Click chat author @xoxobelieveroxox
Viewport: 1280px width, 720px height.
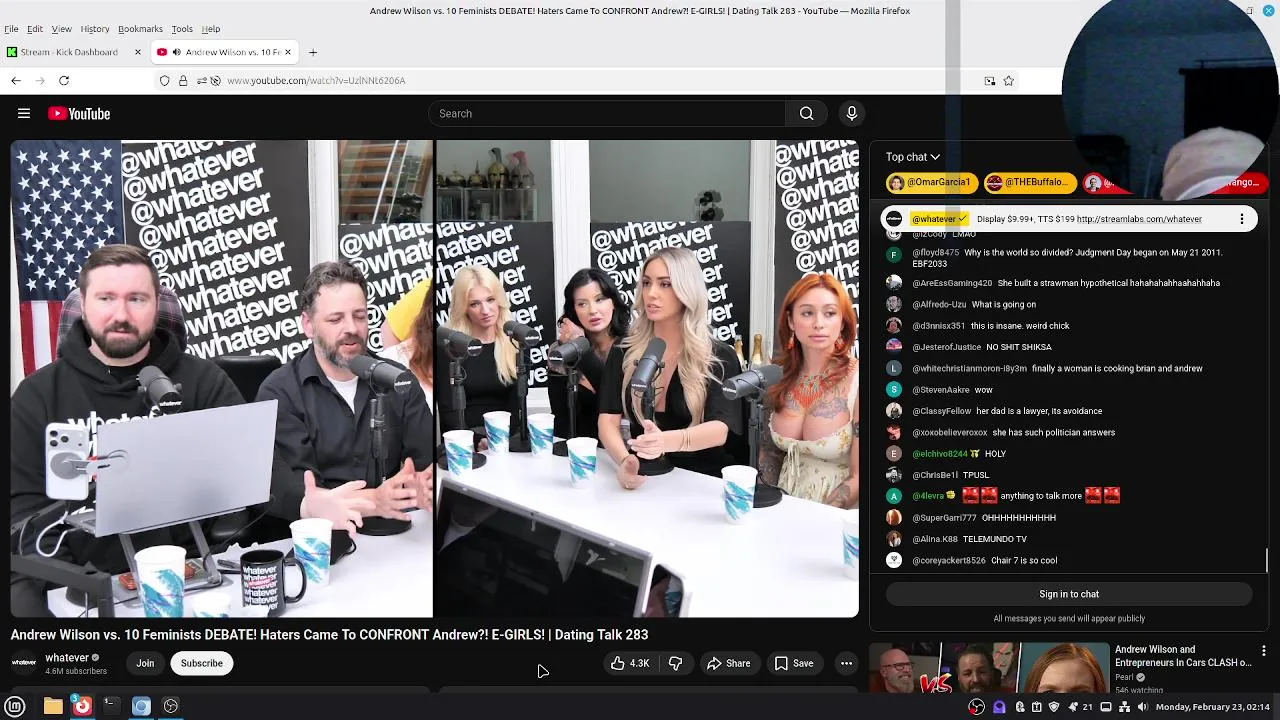click(x=950, y=433)
